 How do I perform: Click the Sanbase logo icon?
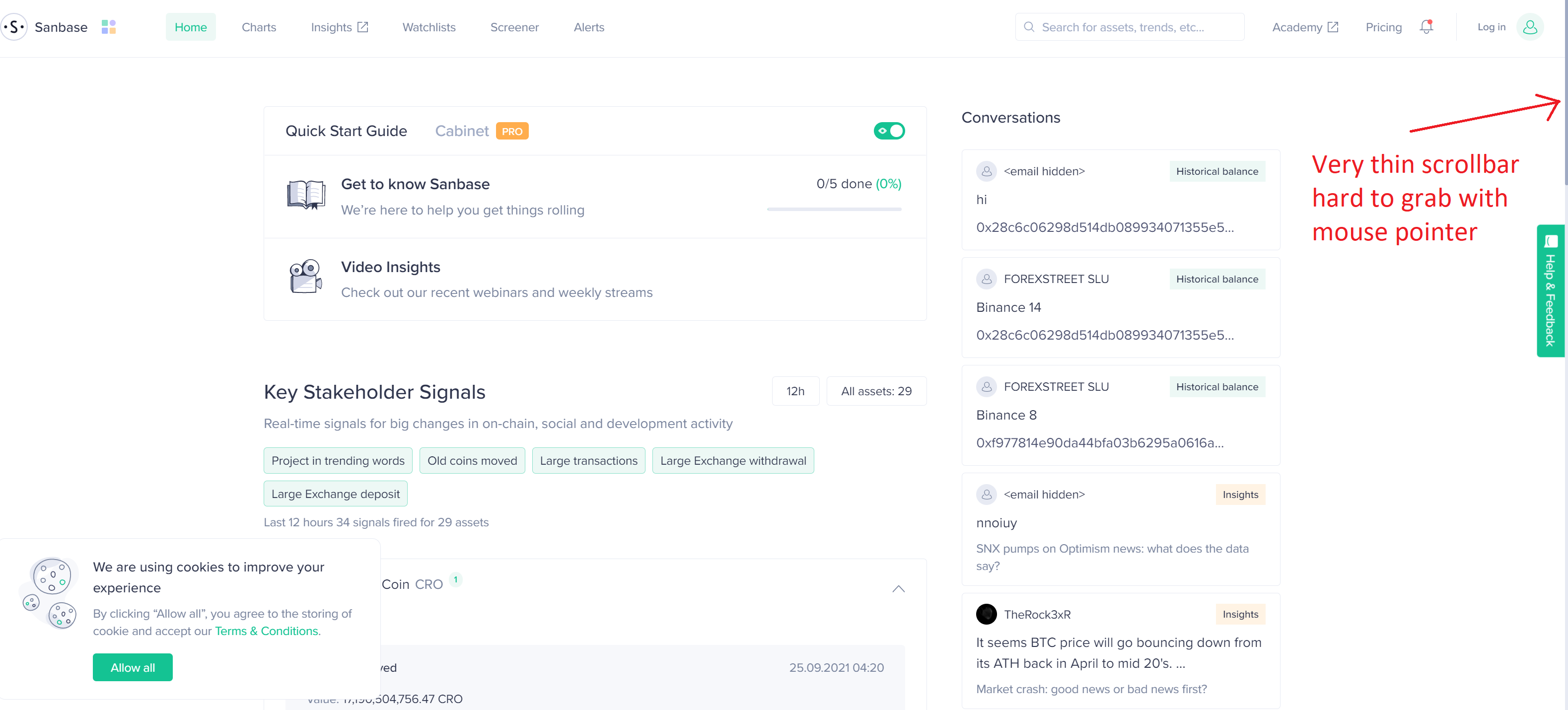(x=14, y=27)
